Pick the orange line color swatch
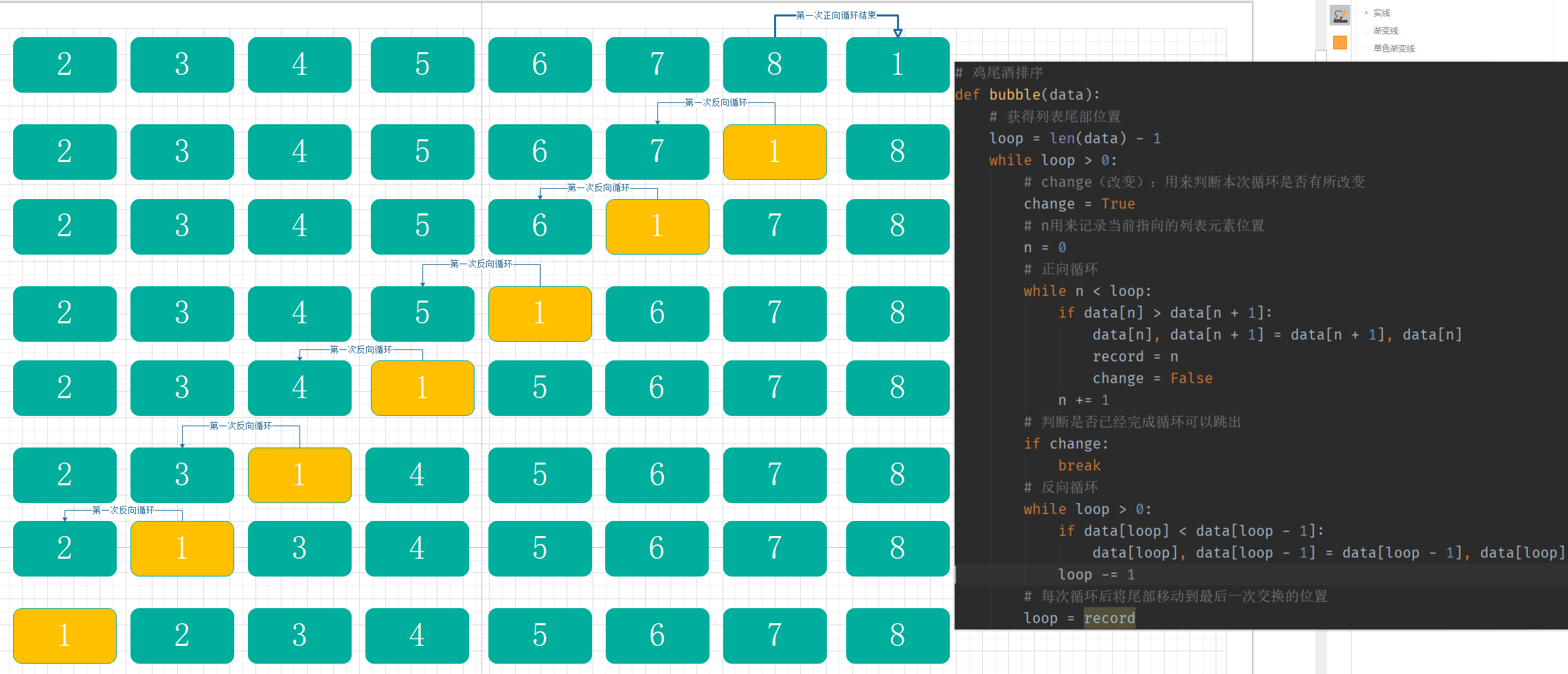The image size is (1568, 674). pyautogui.click(x=1340, y=43)
